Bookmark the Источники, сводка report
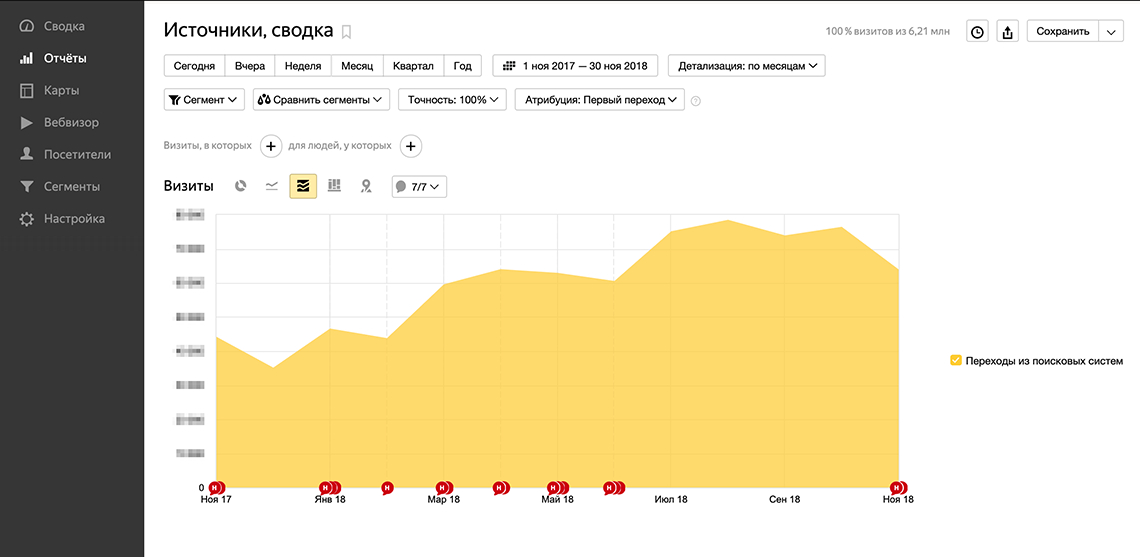 [347, 32]
